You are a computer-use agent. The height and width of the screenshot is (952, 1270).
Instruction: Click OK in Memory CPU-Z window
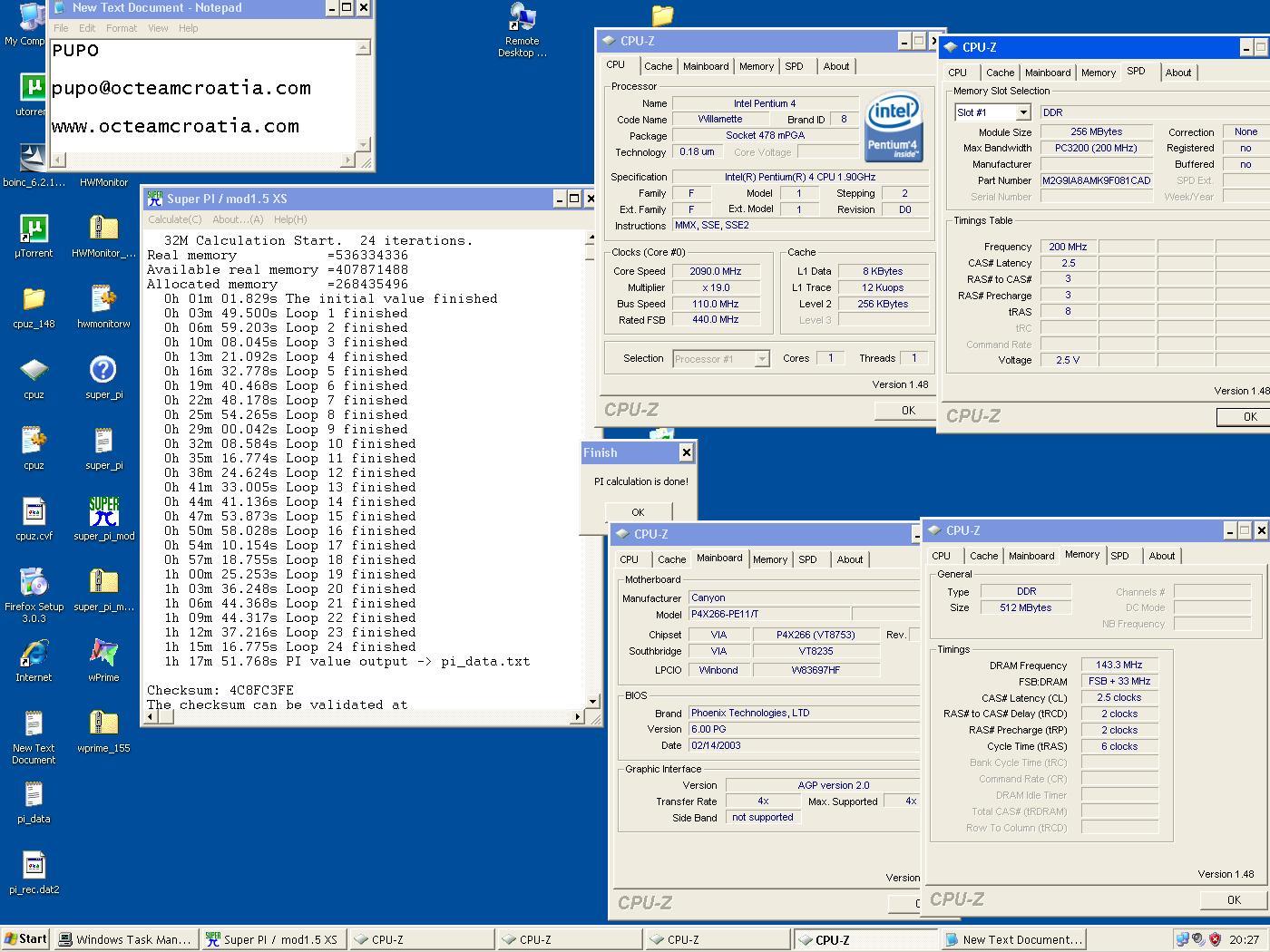[x=1233, y=899]
